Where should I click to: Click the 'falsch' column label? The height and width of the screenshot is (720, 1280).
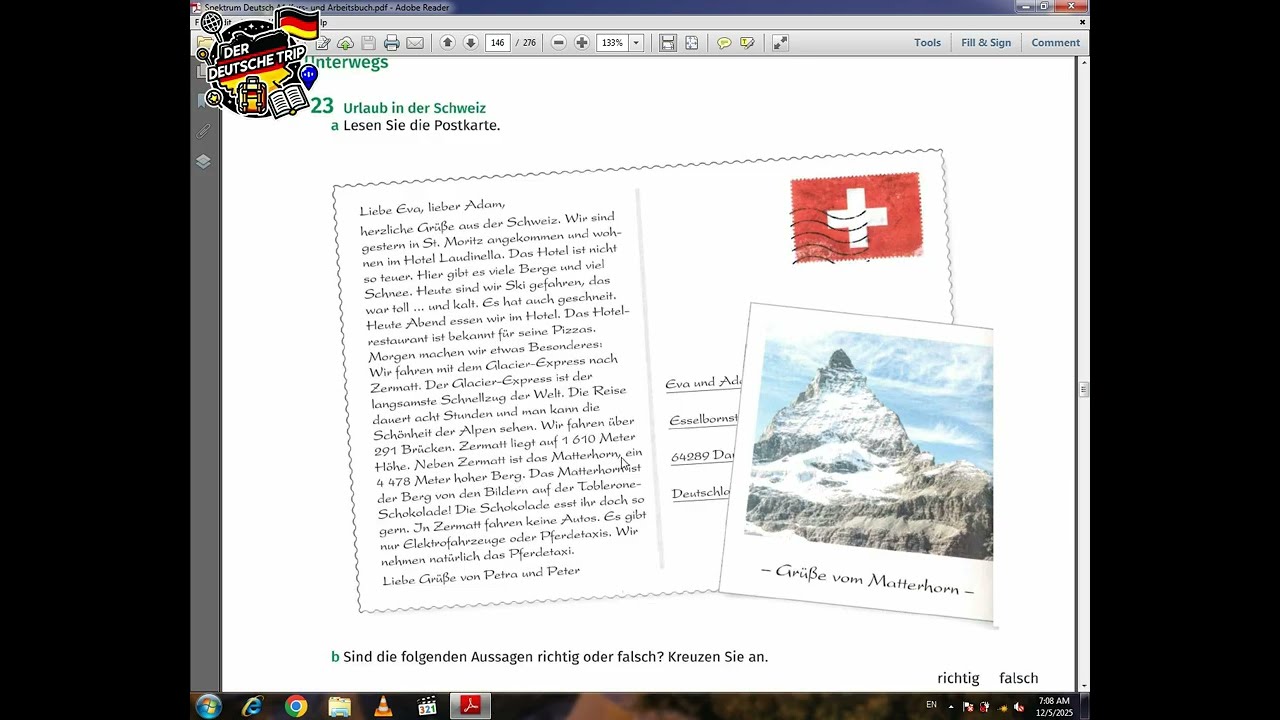tap(1019, 678)
